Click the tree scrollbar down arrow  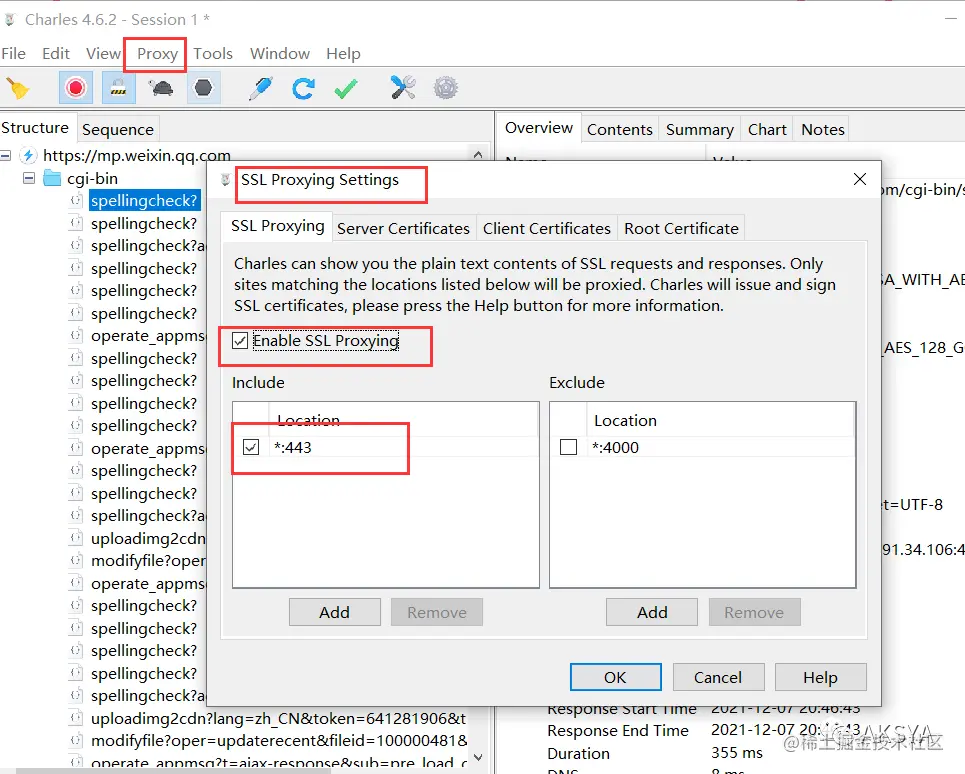[x=478, y=757]
